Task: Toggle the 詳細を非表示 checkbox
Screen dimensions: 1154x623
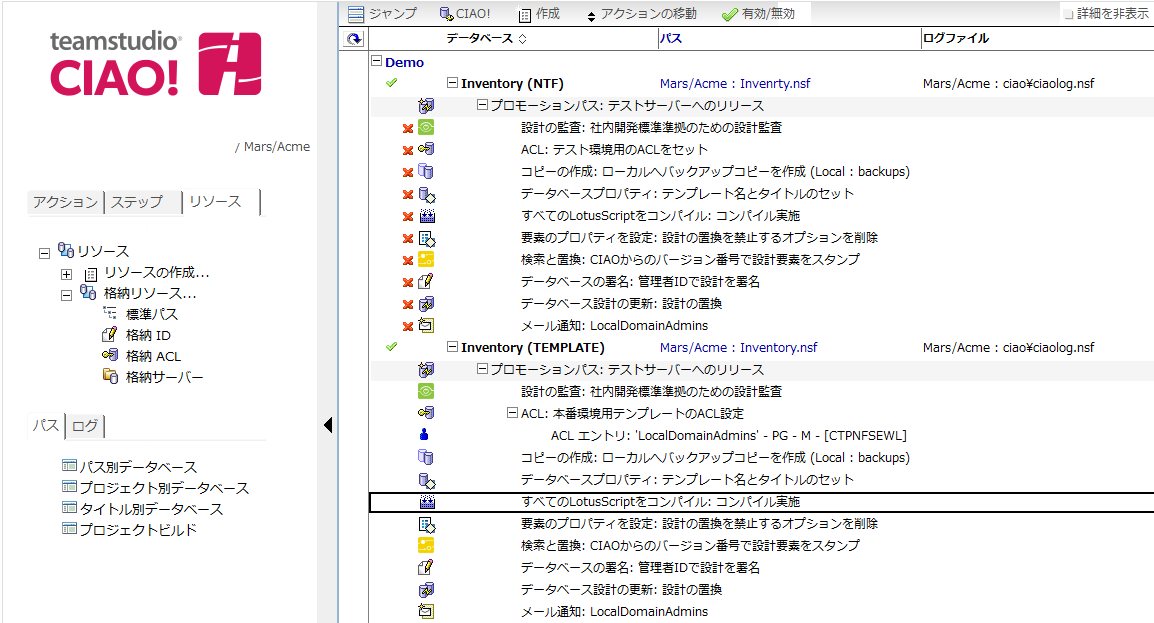Action: pyautogui.click(x=1068, y=15)
